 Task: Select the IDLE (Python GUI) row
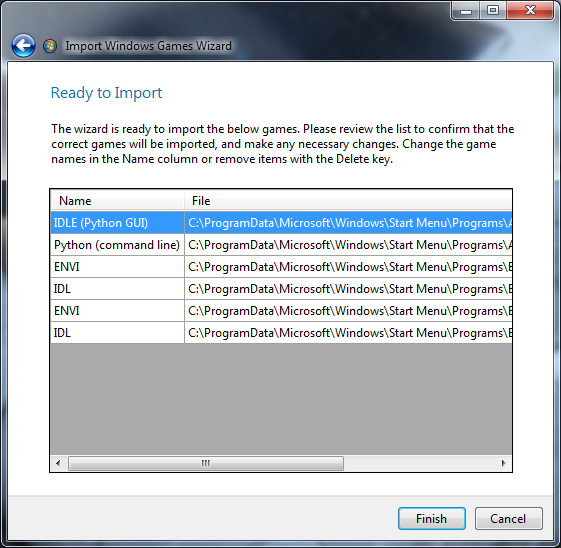281,223
